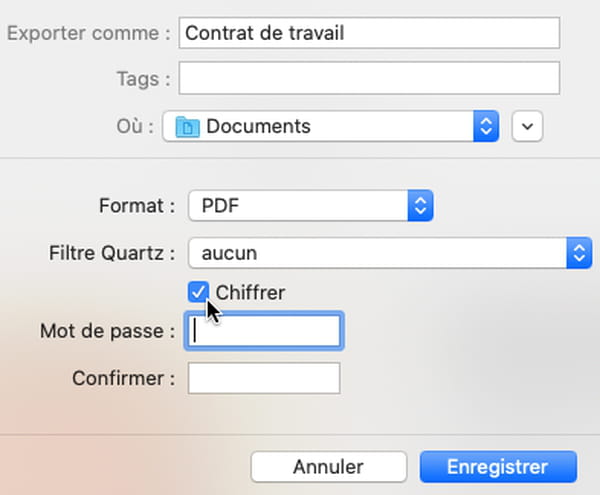
Task: Click Enregistrer to save the file
Action: (x=498, y=467)
